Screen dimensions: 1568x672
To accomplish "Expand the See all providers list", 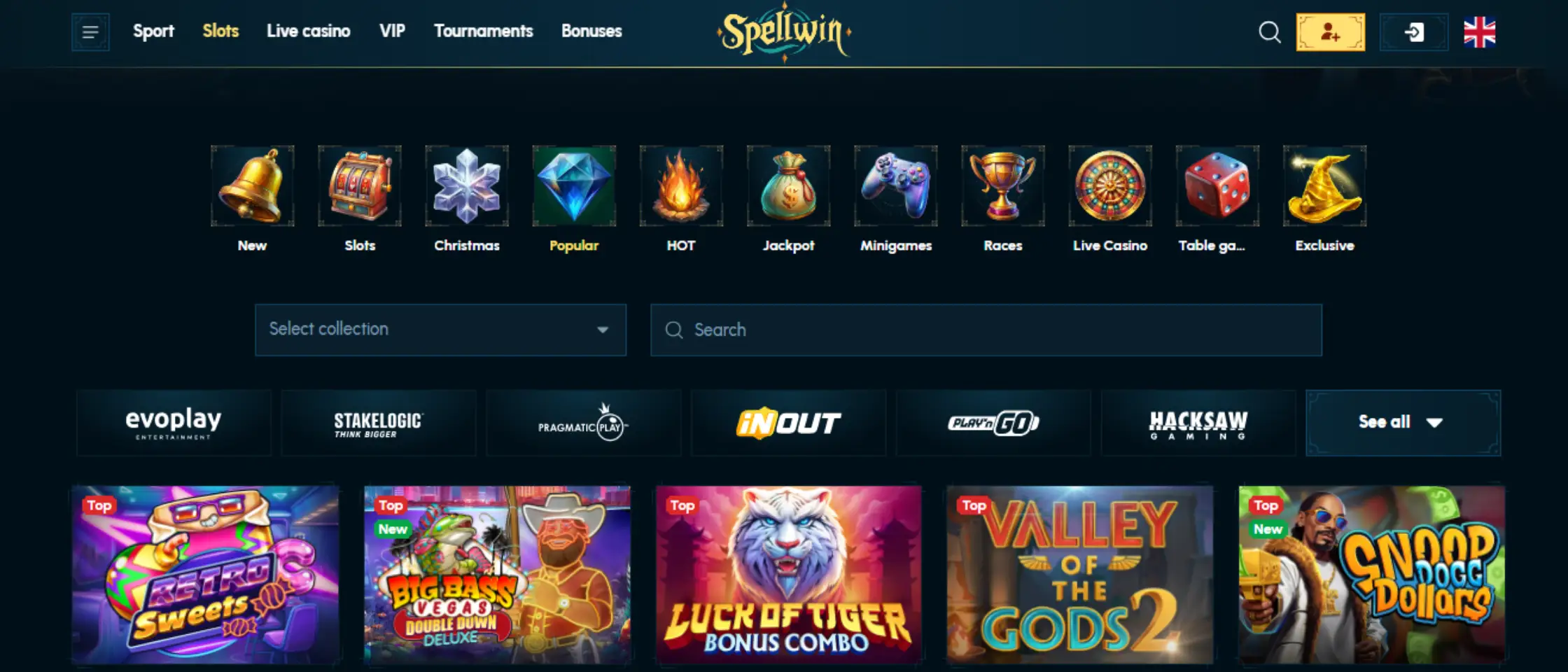I will coord(1403,423).
